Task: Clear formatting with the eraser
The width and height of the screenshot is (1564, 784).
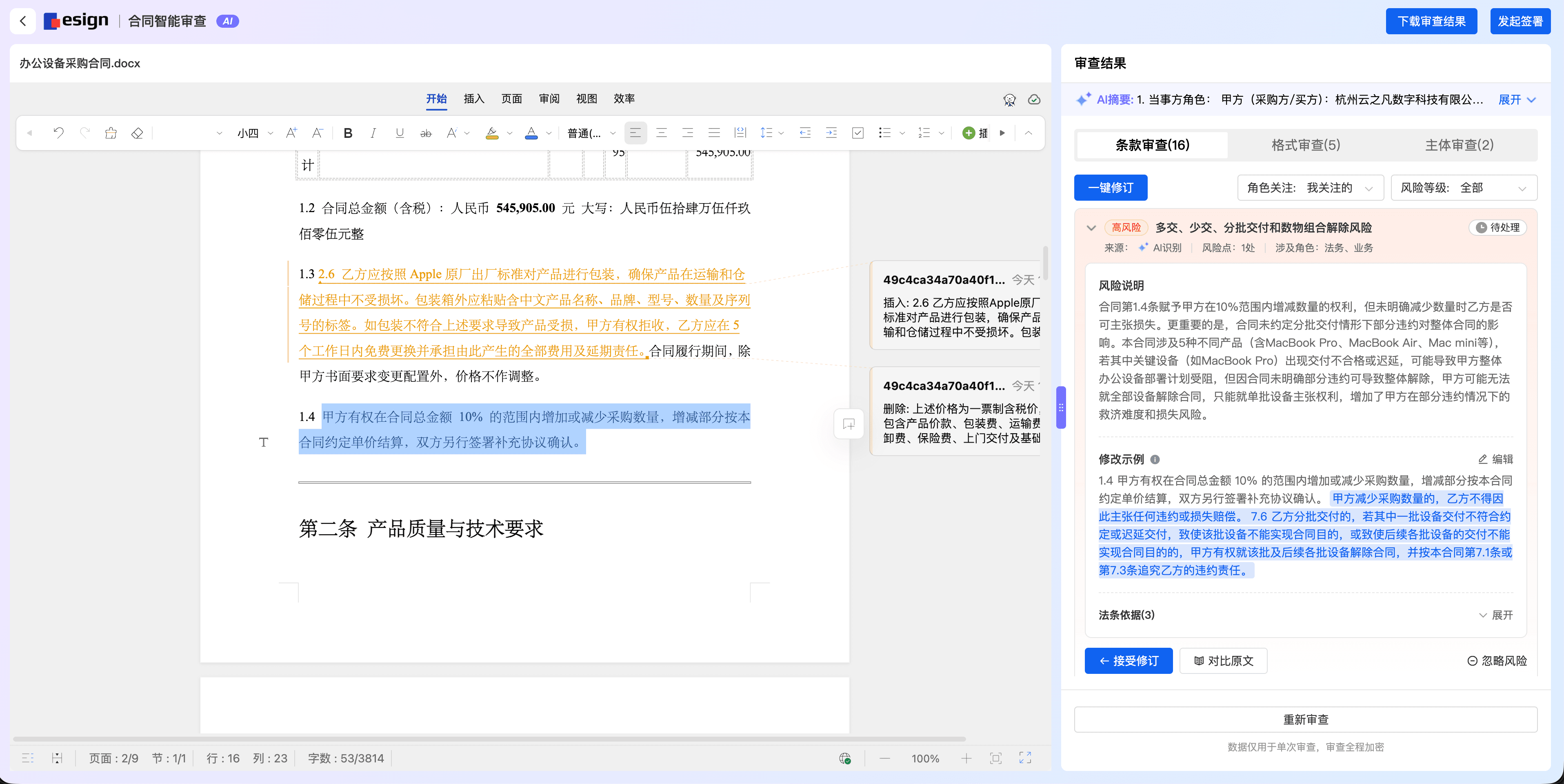Action: (137, 133)
